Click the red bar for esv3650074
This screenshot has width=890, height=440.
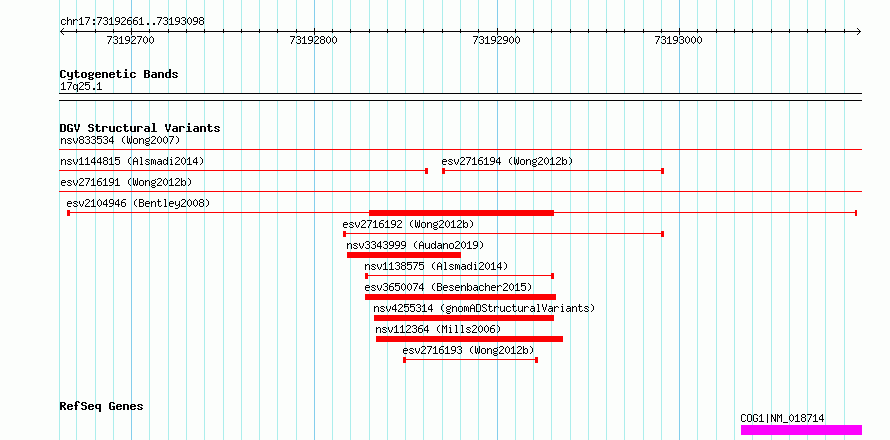click(460, 297)
